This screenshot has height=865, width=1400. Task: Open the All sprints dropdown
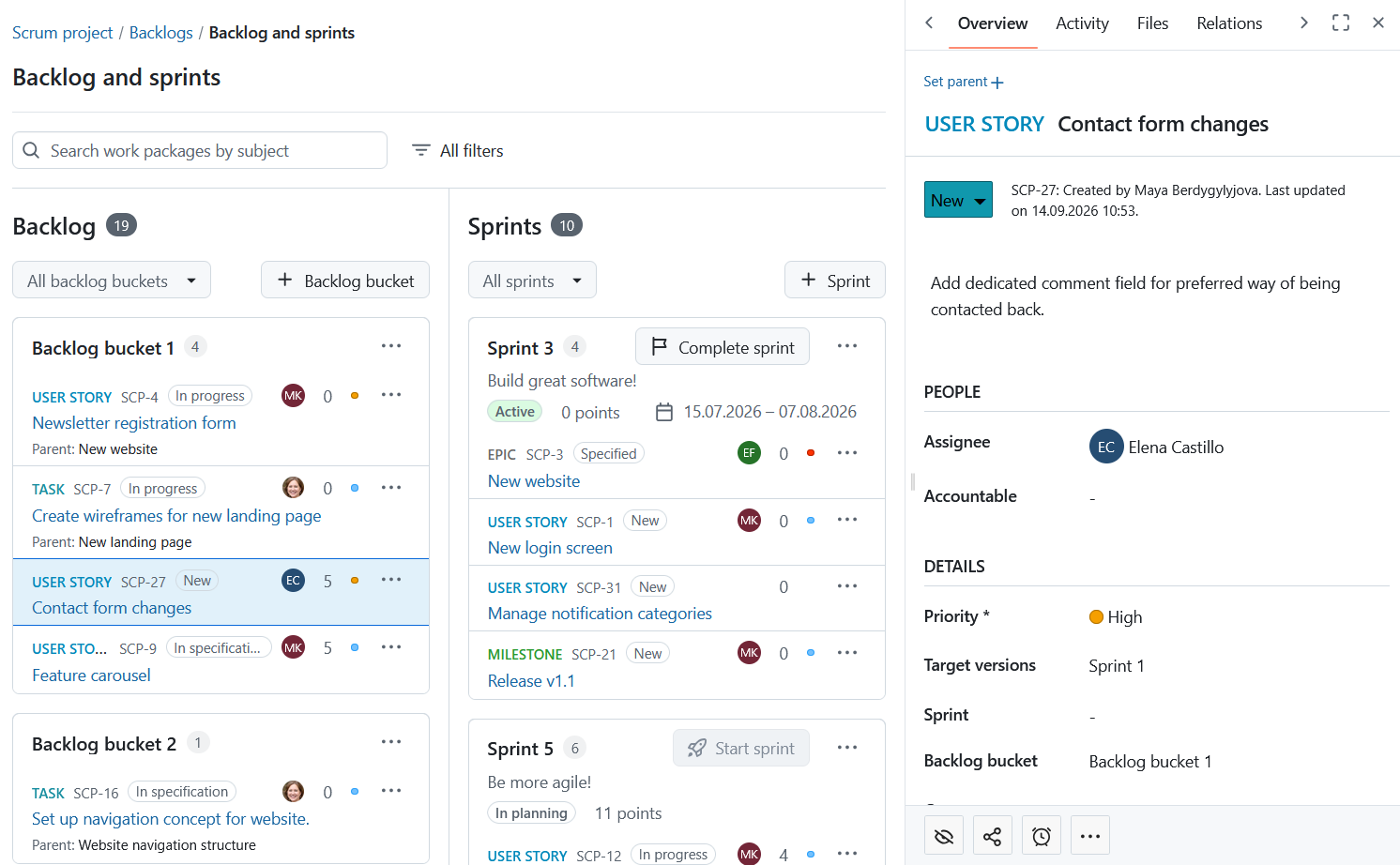(x=532, y=281)
